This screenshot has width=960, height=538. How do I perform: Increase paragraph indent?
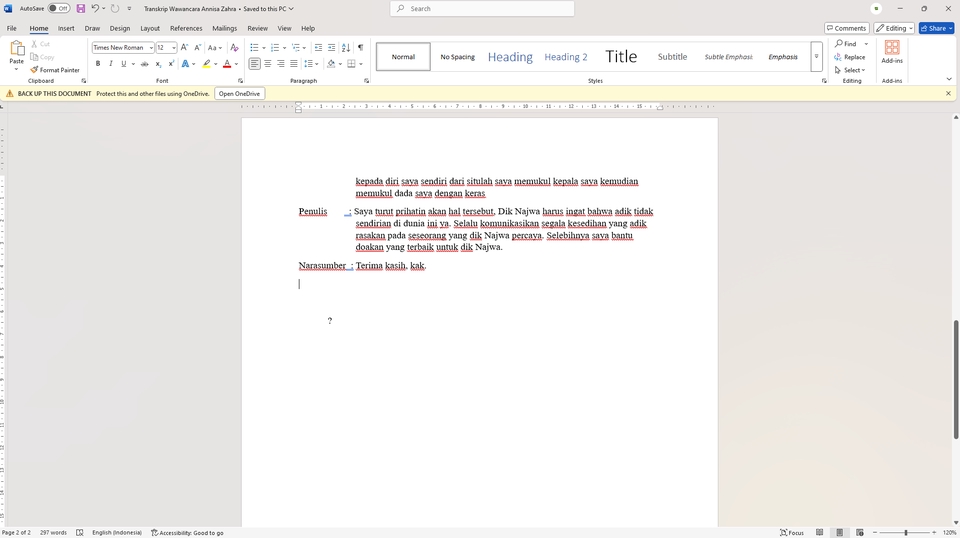tap(332, 47)
